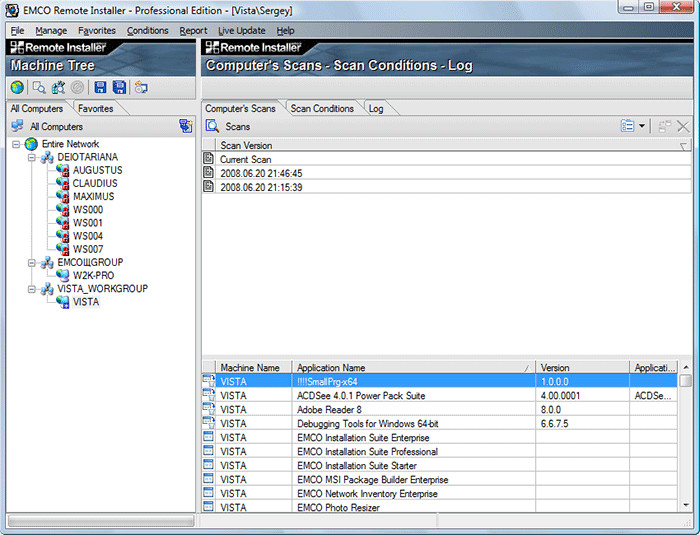This screenshot has height=535, width=700.
Task: Click the delete scan X icon in Scans bar
Action: pyautogui.click(x=683, y=126)
